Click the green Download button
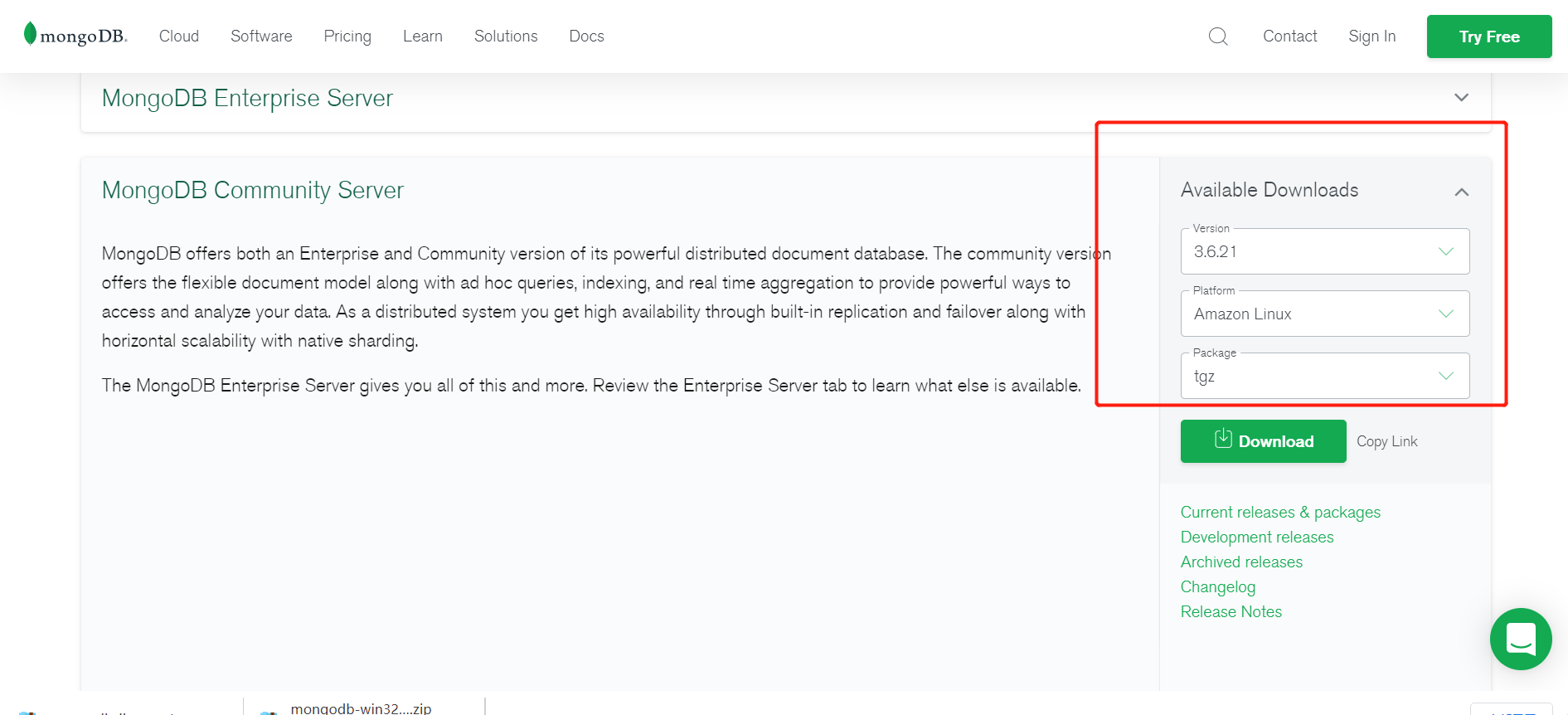Screen dimensions: 1568x715 (1264, 441)
